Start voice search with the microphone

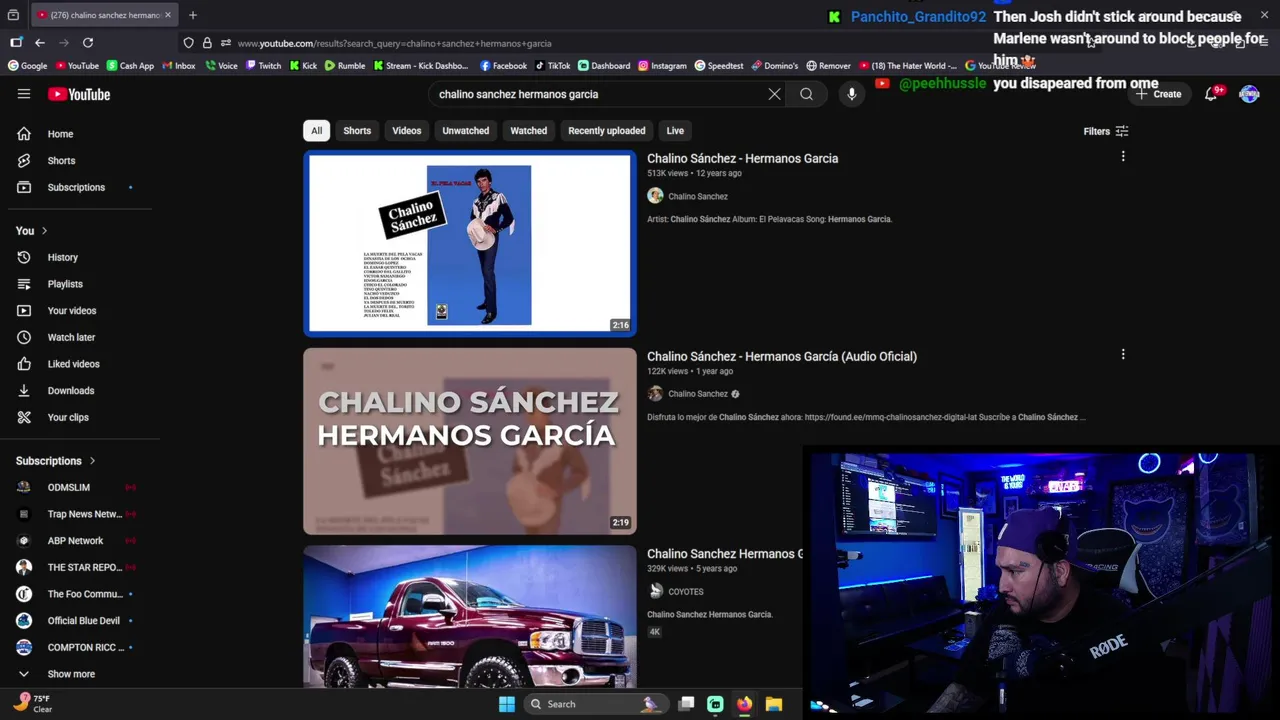[x=852, y=94]
